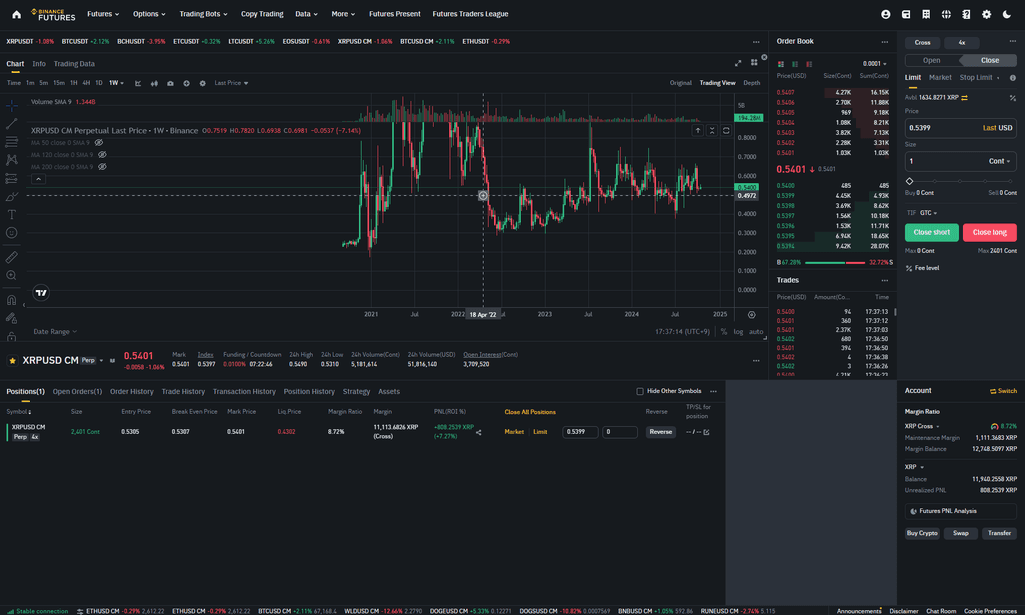Show both sides order book view icon

click(781, 64)
